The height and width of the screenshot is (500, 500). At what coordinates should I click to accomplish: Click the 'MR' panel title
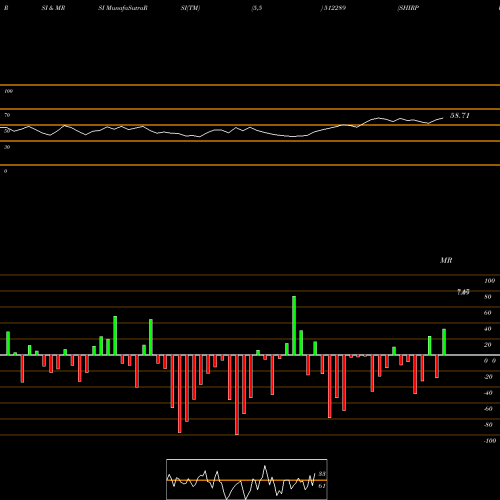(446, 260)
